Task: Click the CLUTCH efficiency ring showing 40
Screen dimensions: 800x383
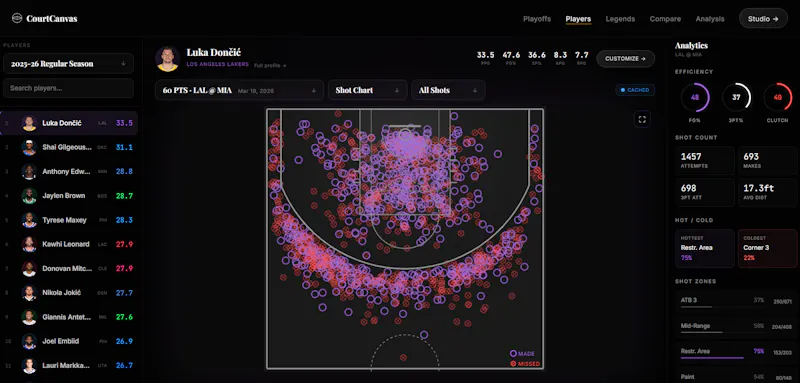Action: point(778,97)
